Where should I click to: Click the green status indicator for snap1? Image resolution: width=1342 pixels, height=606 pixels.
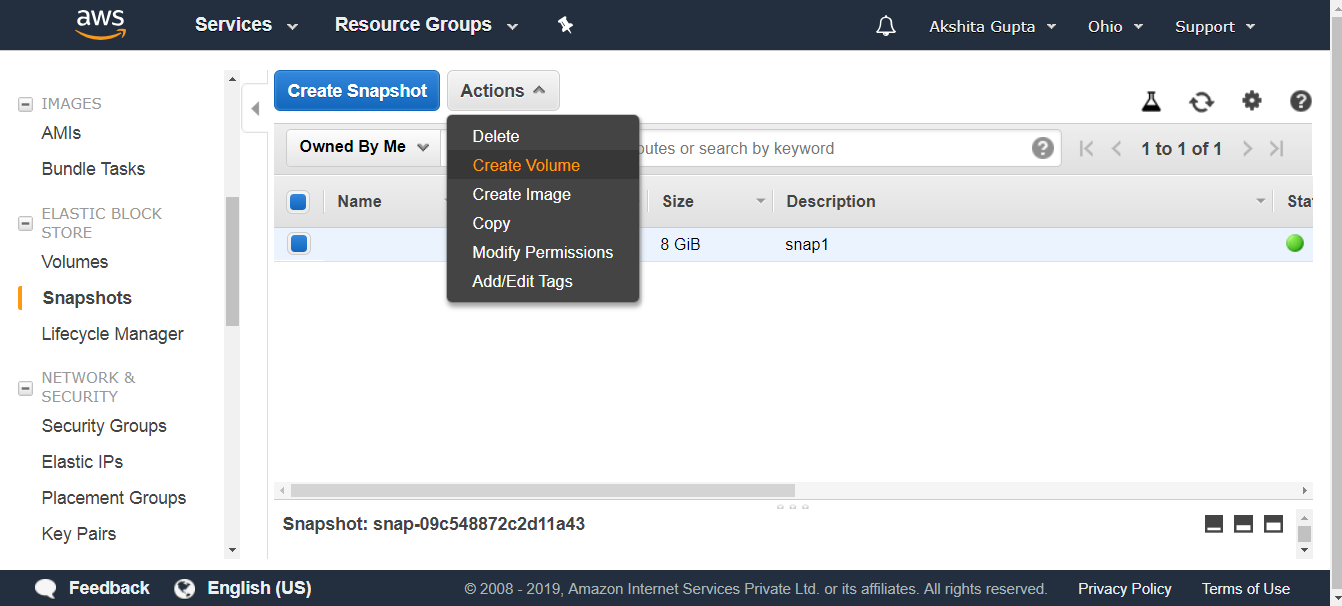tap(1295, 243)
